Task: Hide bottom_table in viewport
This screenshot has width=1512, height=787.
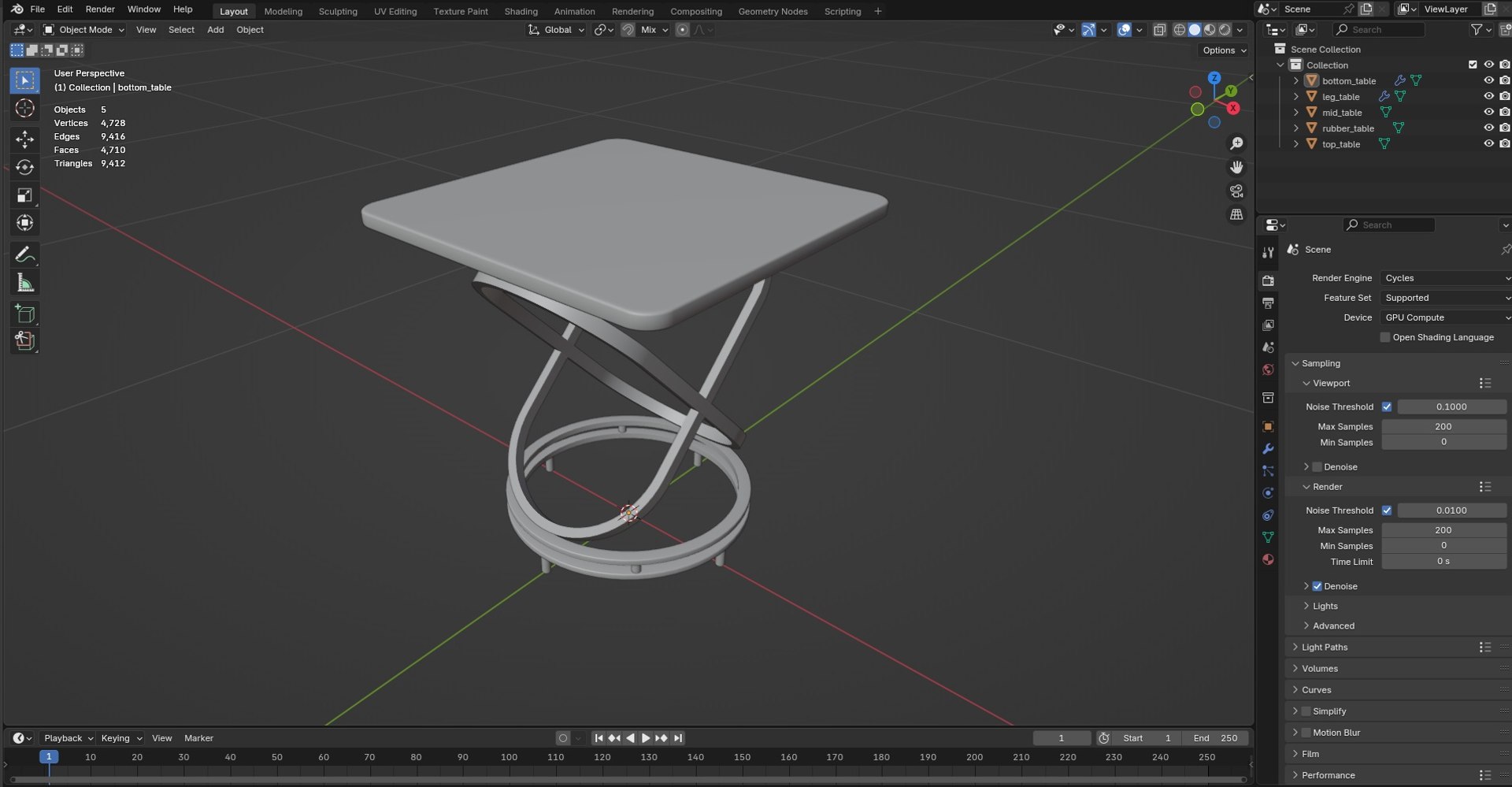Action: coord(1488,80)
